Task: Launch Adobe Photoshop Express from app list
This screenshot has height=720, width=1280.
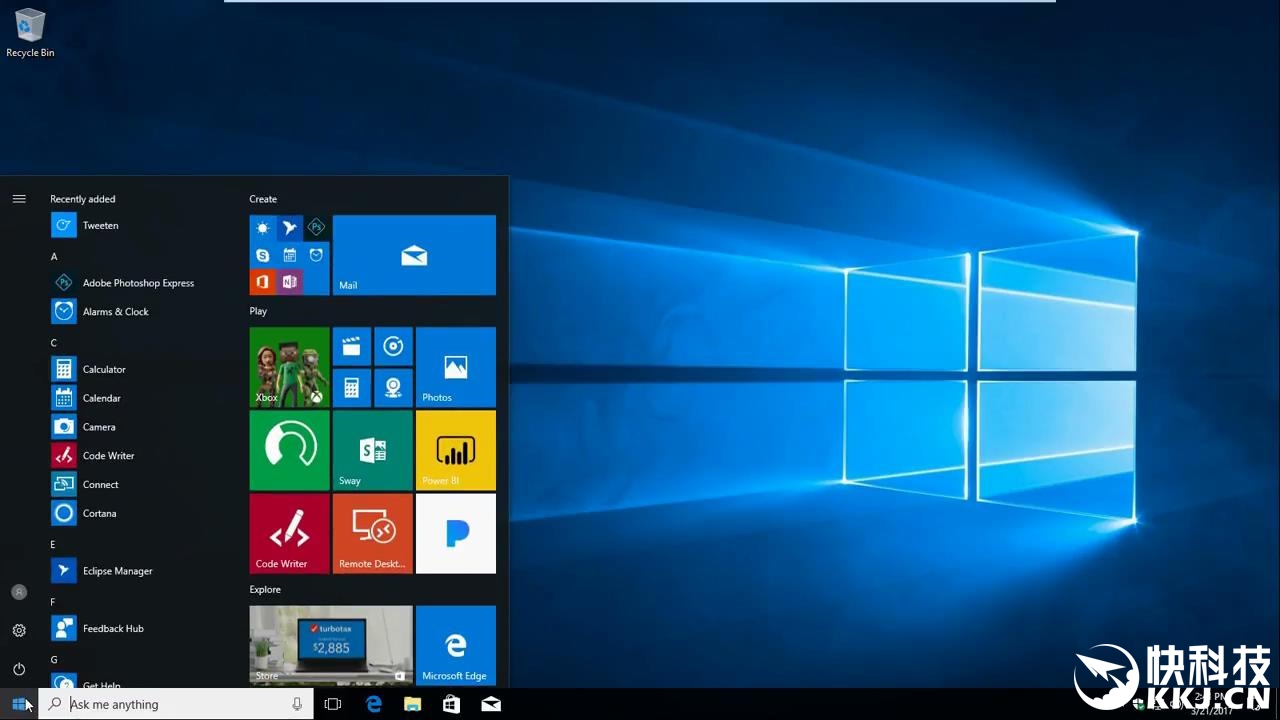Action: [x=137, y=283]
